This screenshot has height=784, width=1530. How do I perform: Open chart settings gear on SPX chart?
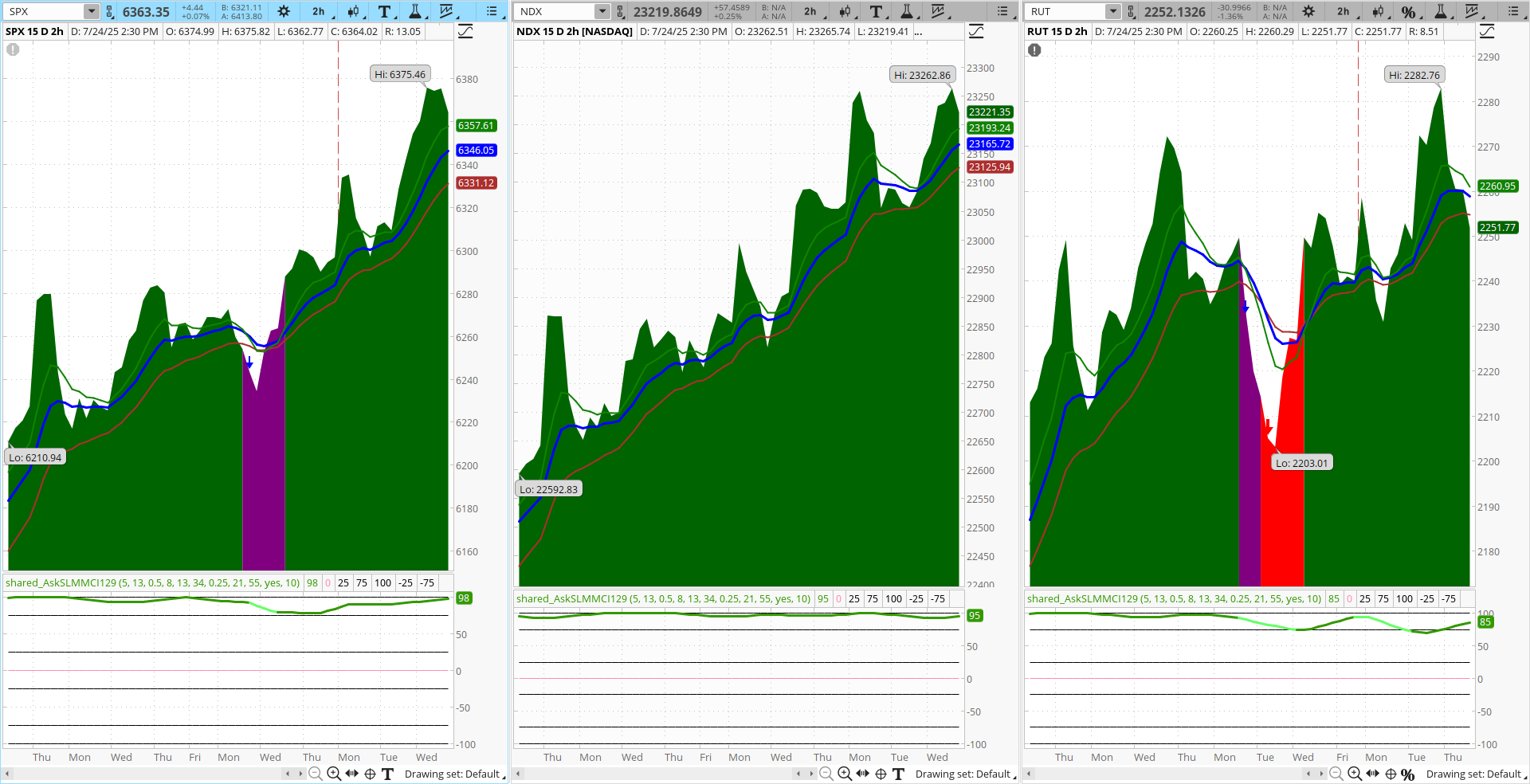[284, 11]
